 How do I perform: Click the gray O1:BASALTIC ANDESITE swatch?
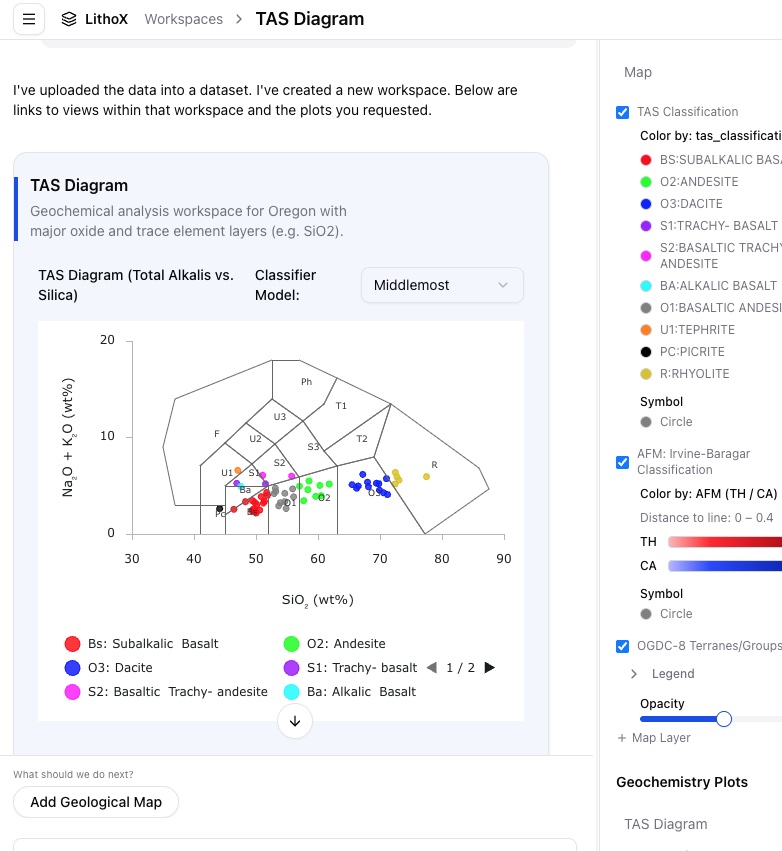pyautogui.click(x=646, y=308)
